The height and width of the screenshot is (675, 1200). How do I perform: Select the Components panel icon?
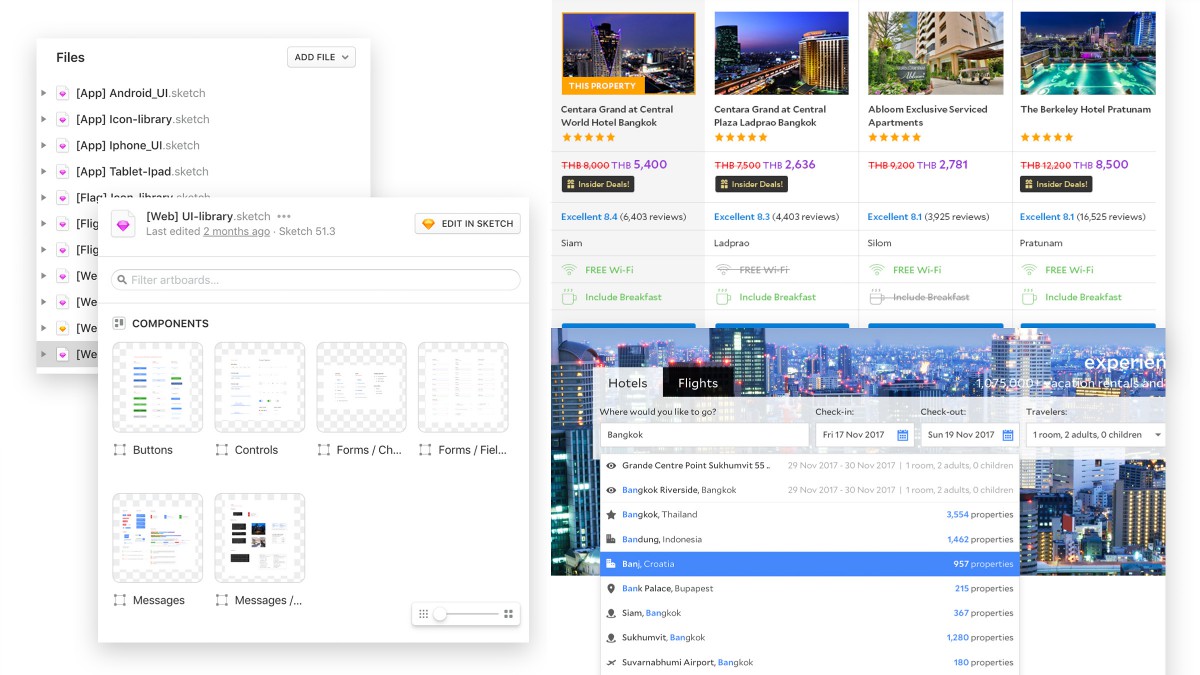pos(118,323)
